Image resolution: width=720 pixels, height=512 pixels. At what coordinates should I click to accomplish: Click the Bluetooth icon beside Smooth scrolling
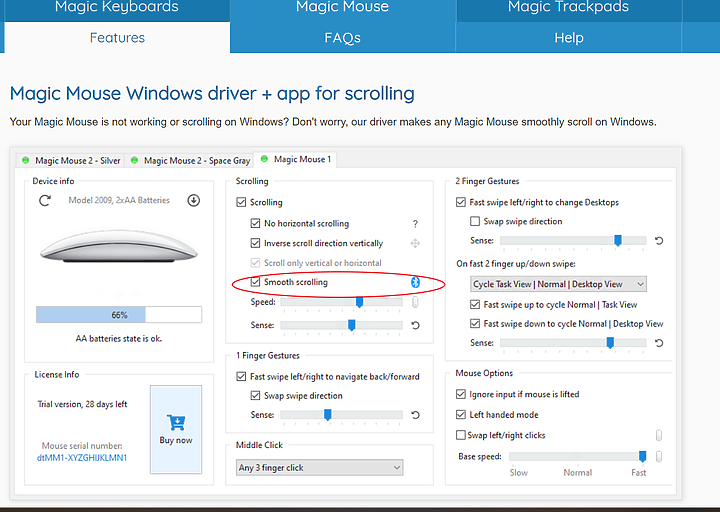pos(415,282)
